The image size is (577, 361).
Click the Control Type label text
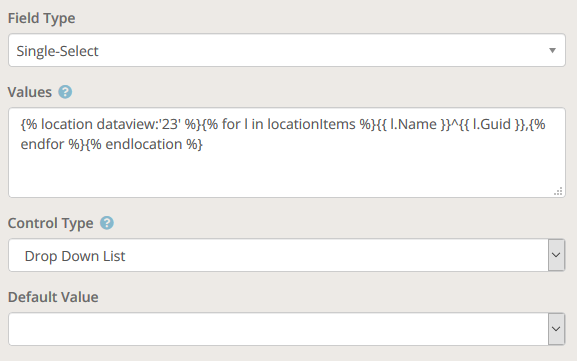pos(50,223)
